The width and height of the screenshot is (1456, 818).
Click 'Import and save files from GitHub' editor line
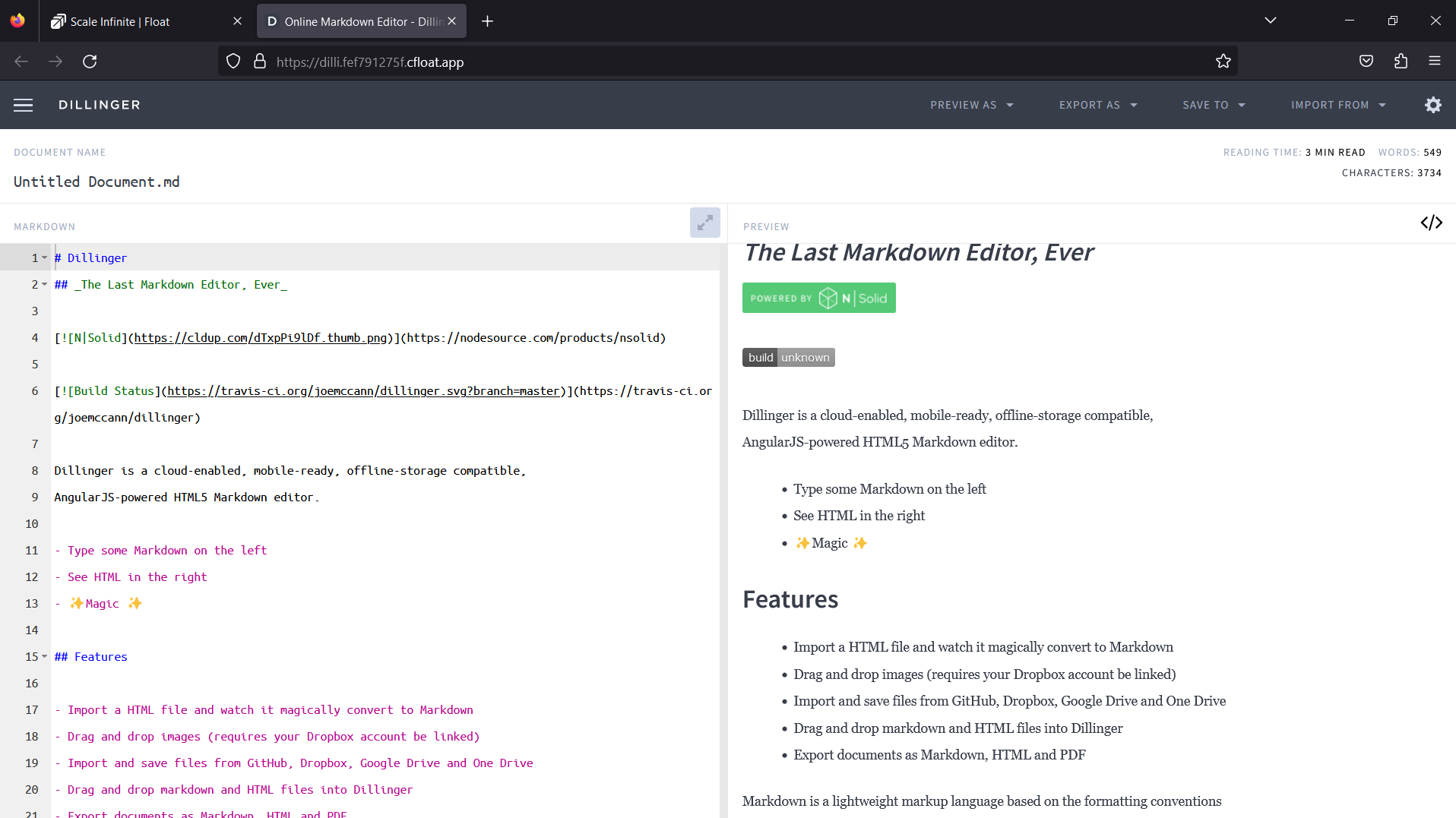click(x=293, y=763)
